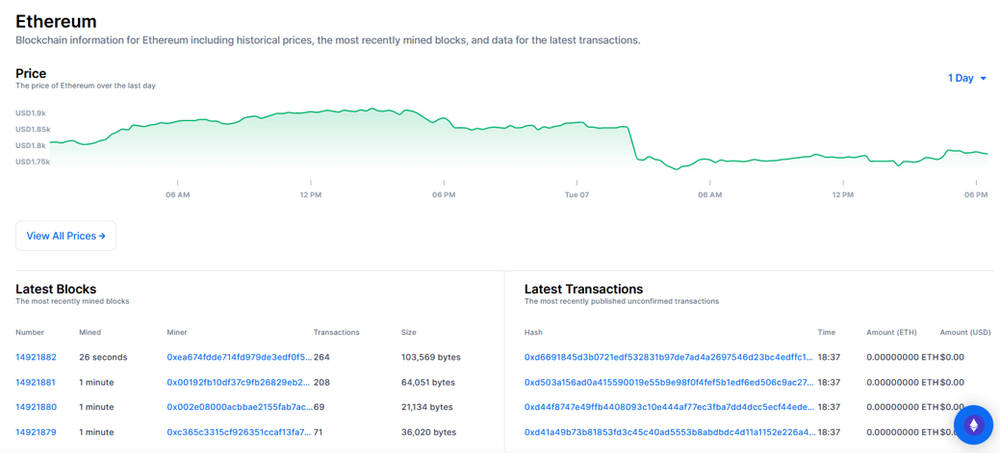Open block number 14921881

[x=36, y=382]
